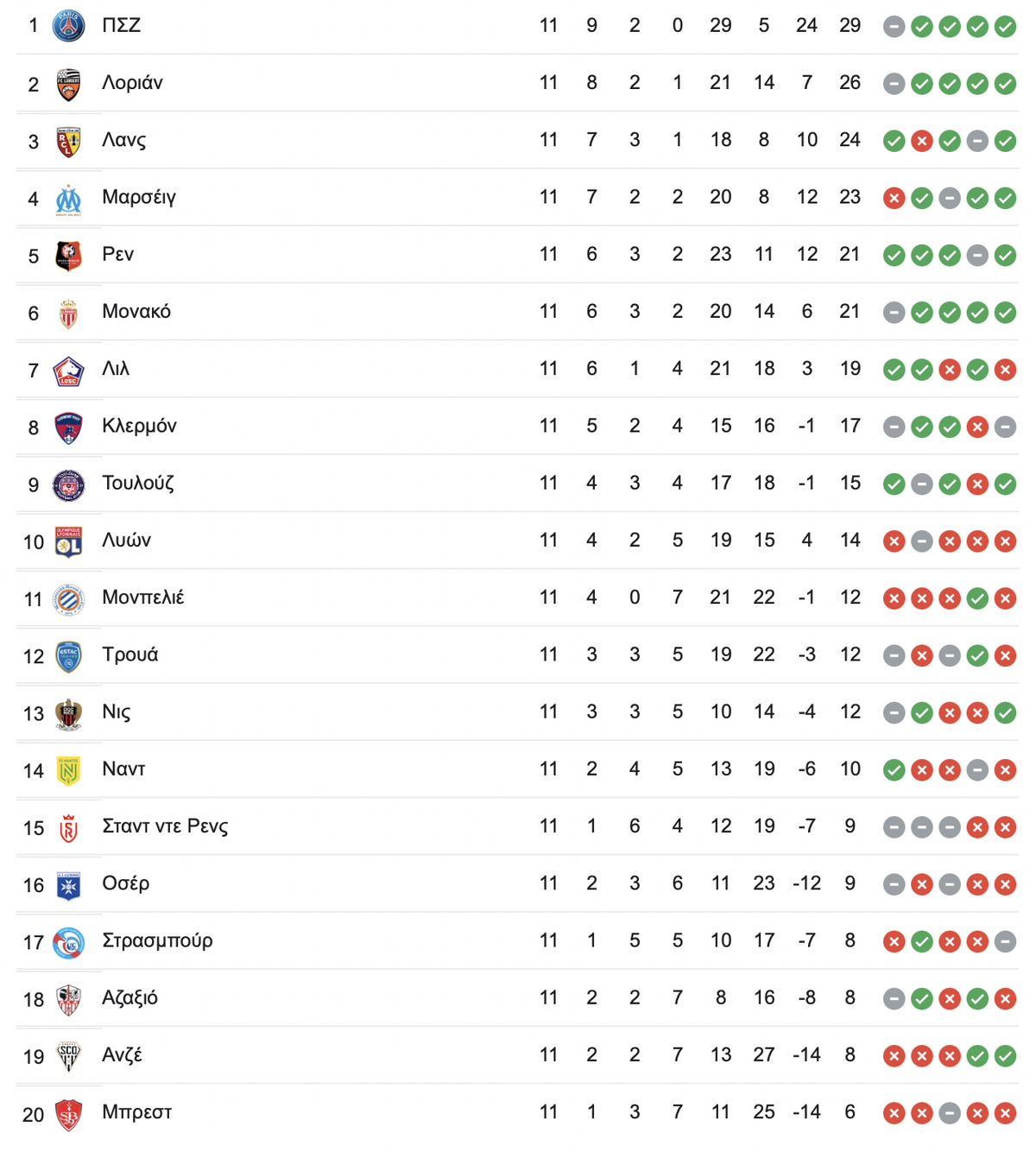
Task: Open the Σταντ ντε Ρενς team link
Action: [x=165, y=826]
